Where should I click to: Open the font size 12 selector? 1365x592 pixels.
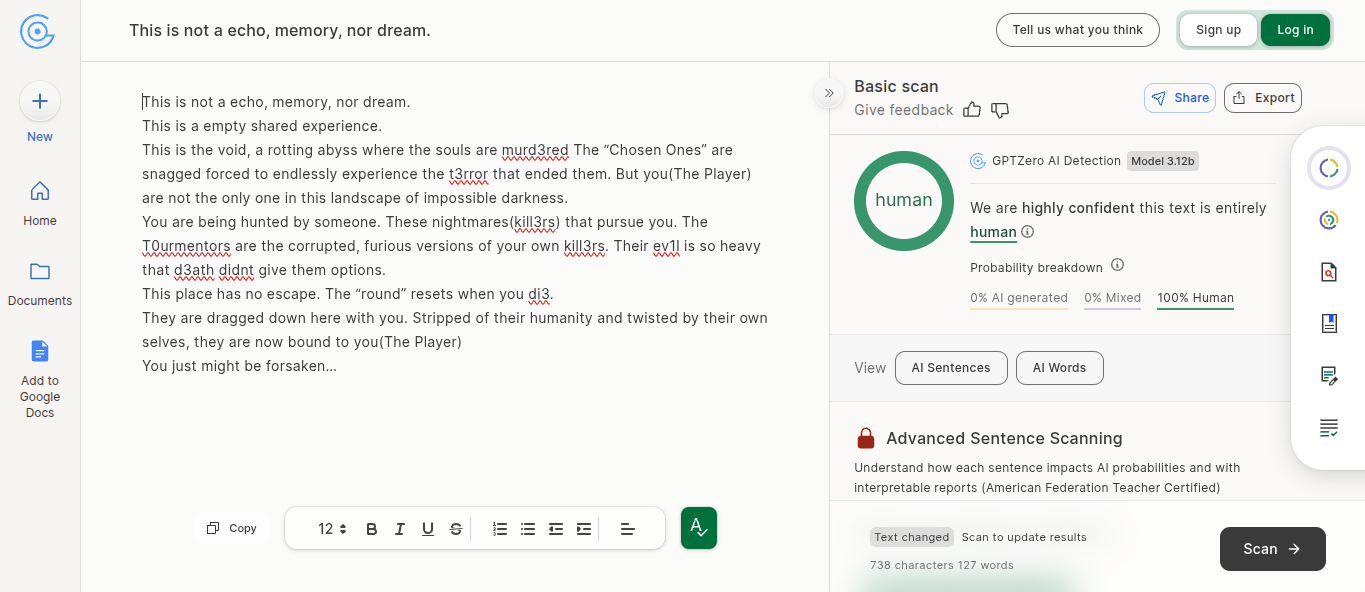tap(332, 529)
